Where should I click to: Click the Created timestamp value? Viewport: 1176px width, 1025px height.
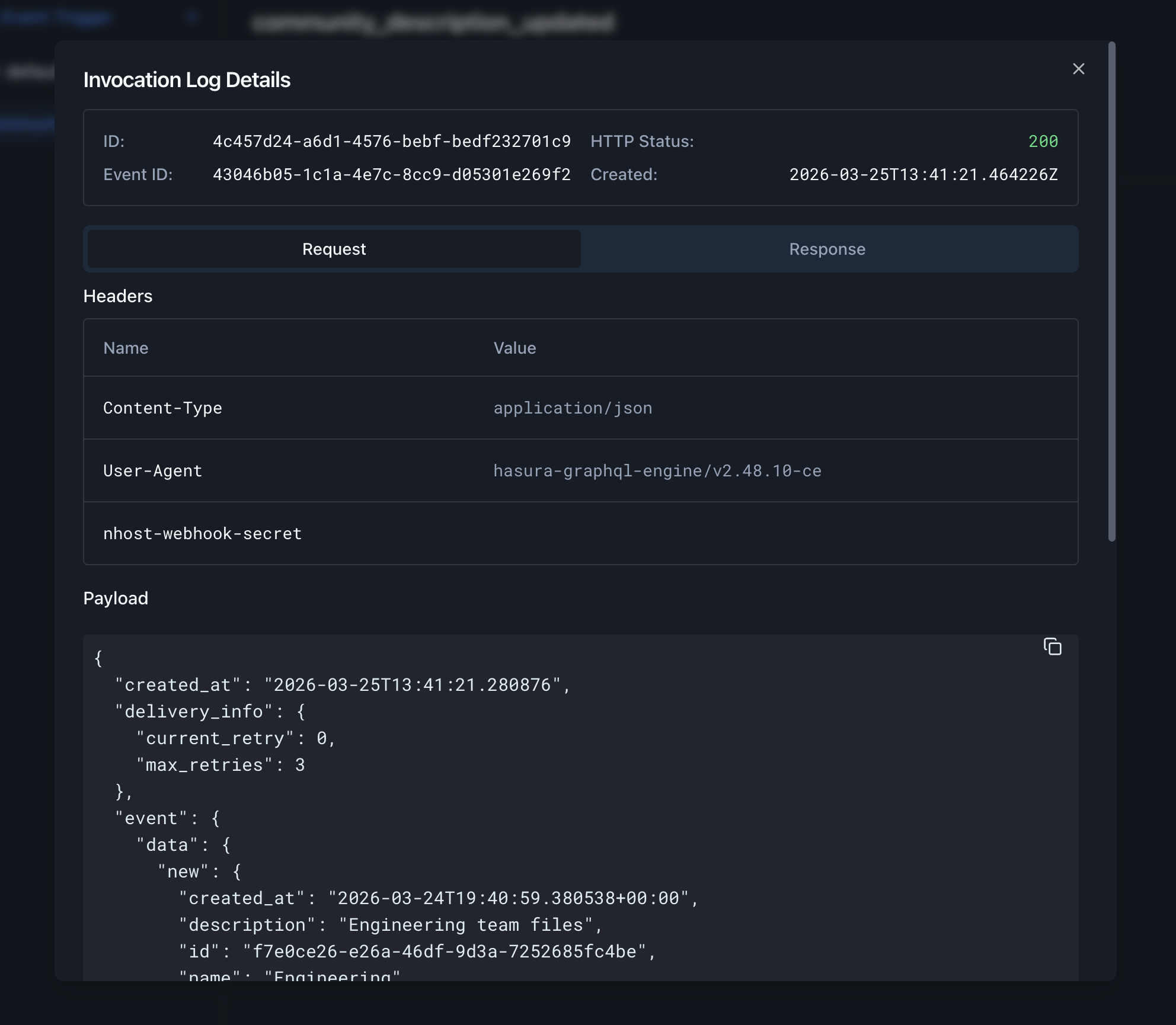tap(923, 175)
